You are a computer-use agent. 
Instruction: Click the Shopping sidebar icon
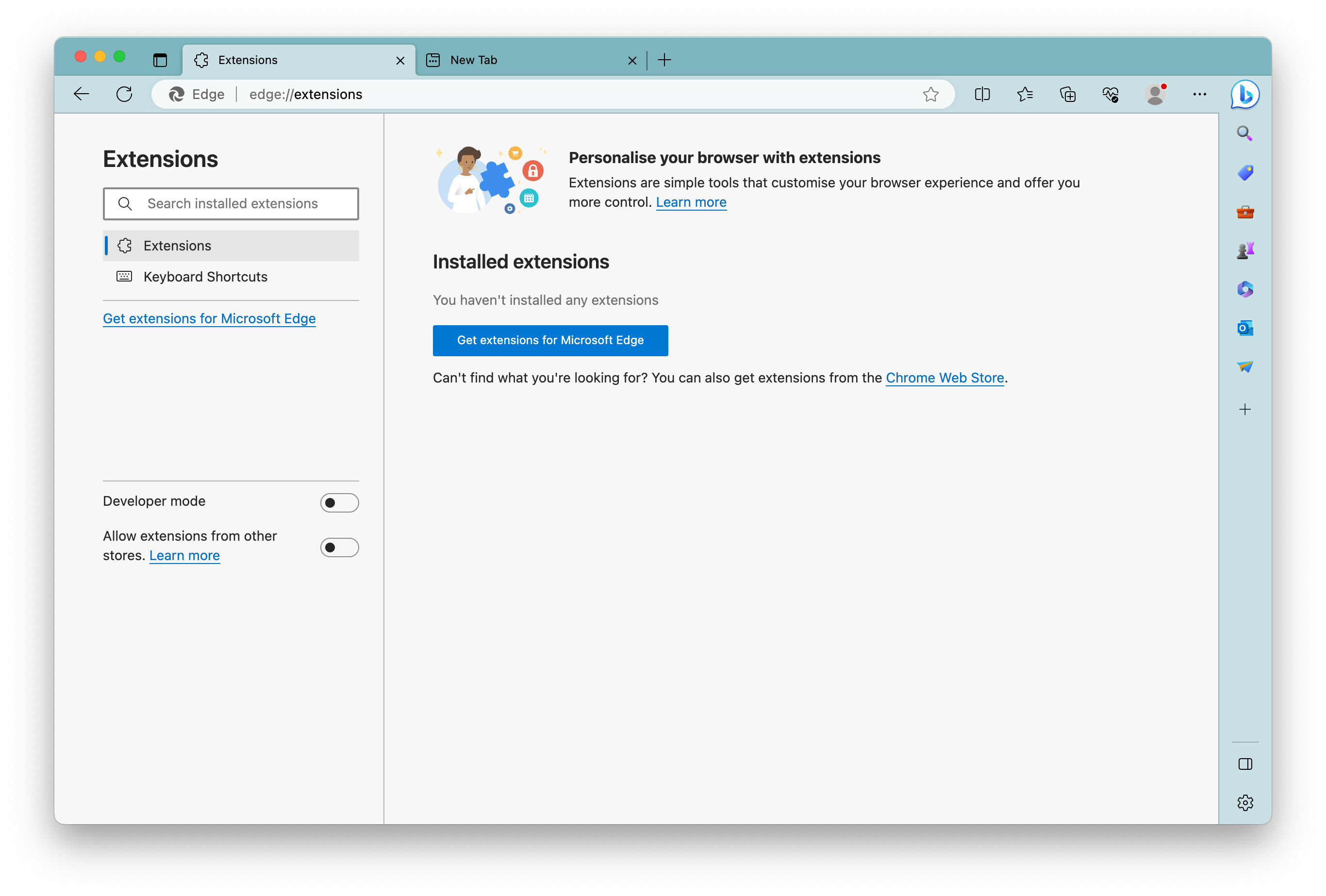pos(1245,173)
